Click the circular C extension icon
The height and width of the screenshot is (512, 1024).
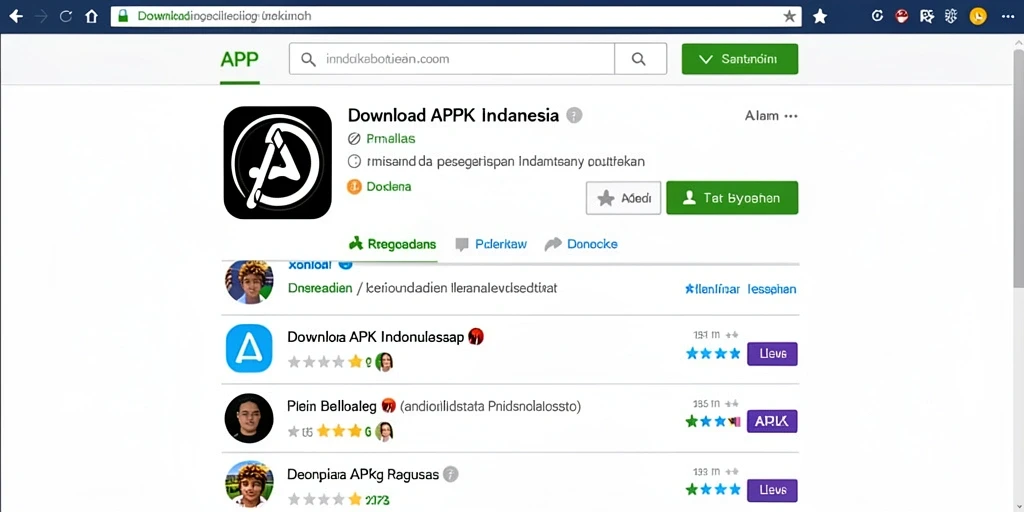(x=878, y=16)
